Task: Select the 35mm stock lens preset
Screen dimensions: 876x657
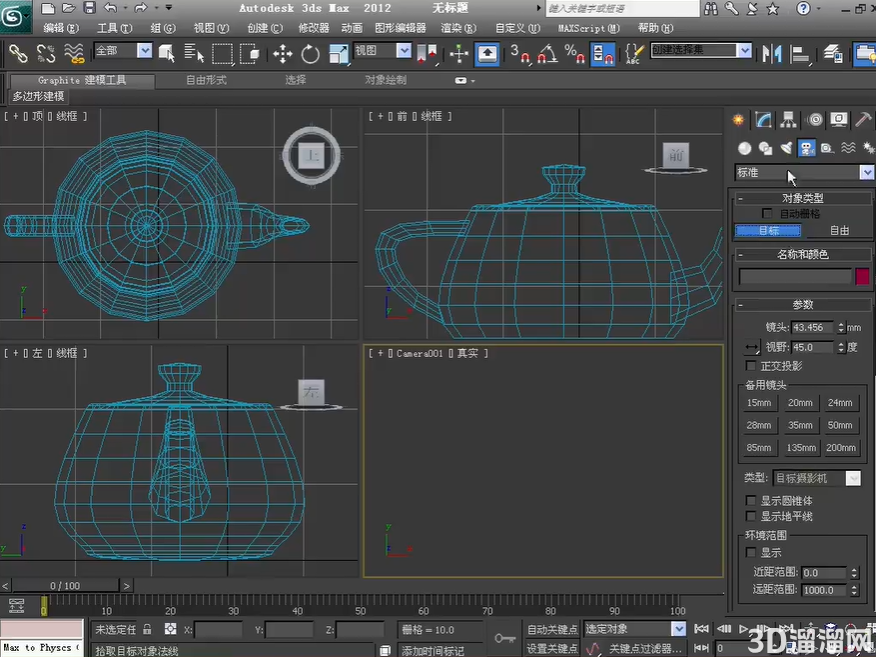Action: [x=800, y=425]
